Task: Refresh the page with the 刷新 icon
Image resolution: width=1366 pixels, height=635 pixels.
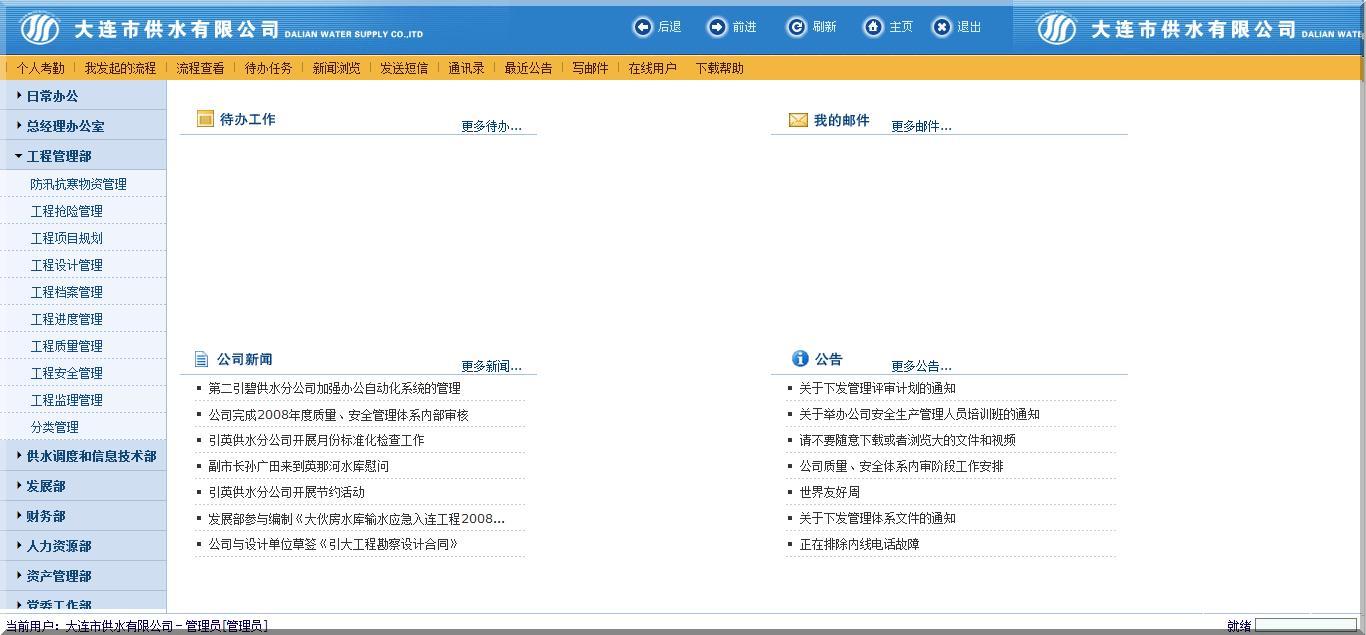Action: [x=795, y=27]
